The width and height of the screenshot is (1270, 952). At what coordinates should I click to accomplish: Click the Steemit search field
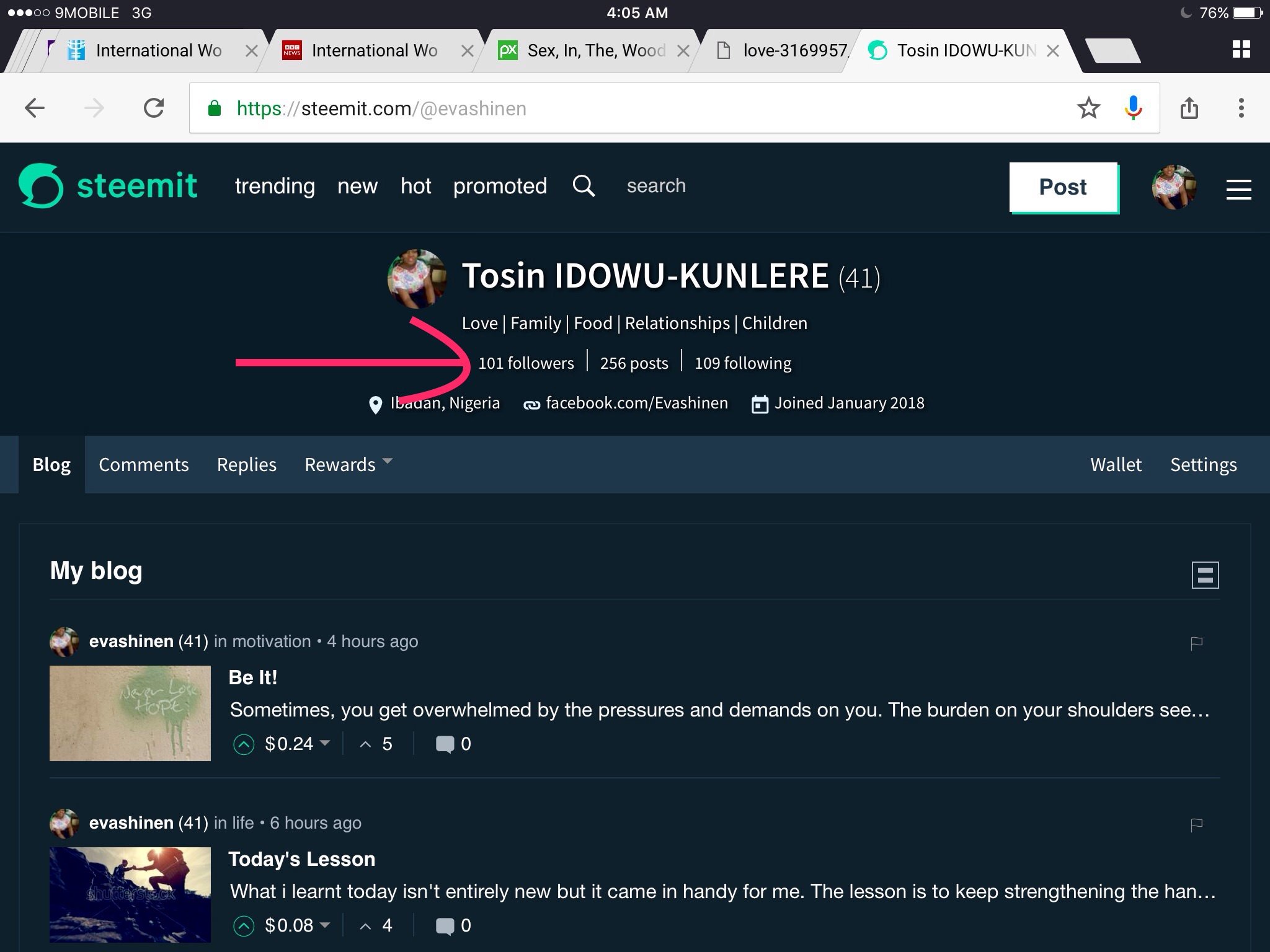(x=656, y=186)
